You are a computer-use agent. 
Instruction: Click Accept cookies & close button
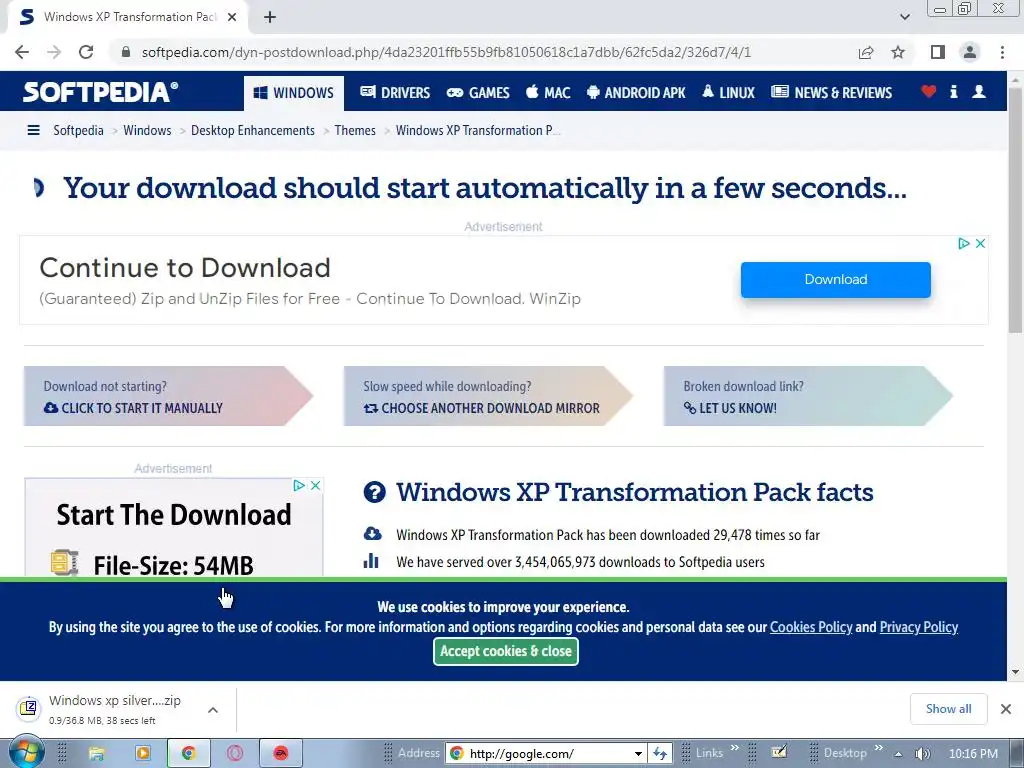506,651
